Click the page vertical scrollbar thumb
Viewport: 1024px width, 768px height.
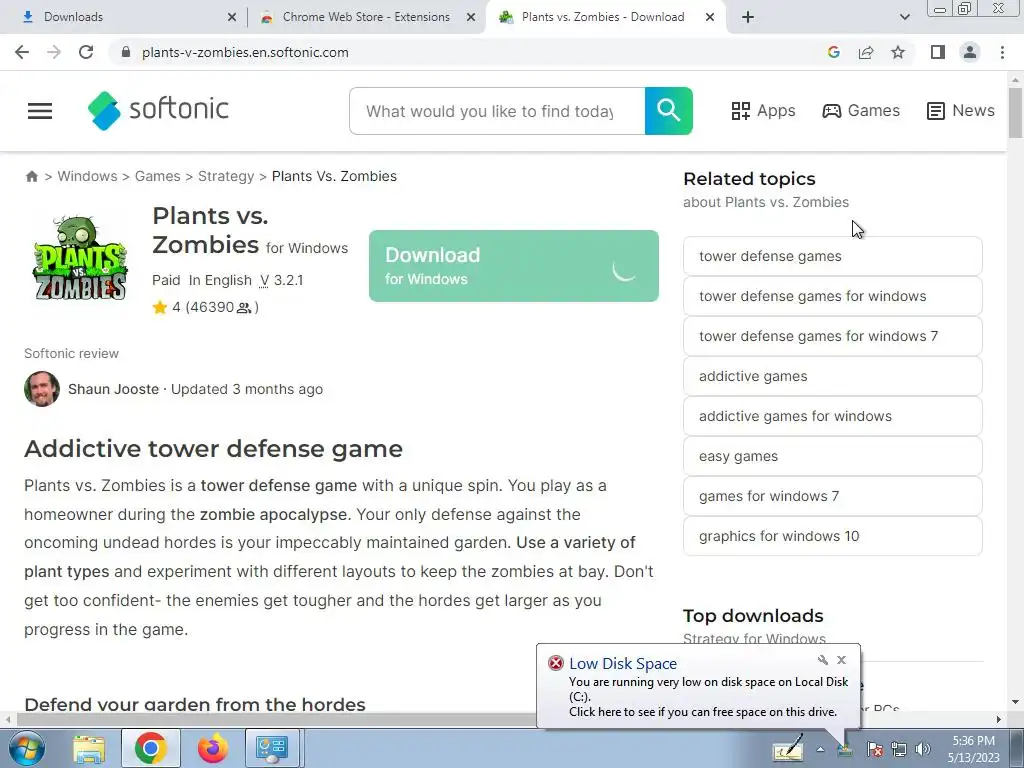(1015, 112)
